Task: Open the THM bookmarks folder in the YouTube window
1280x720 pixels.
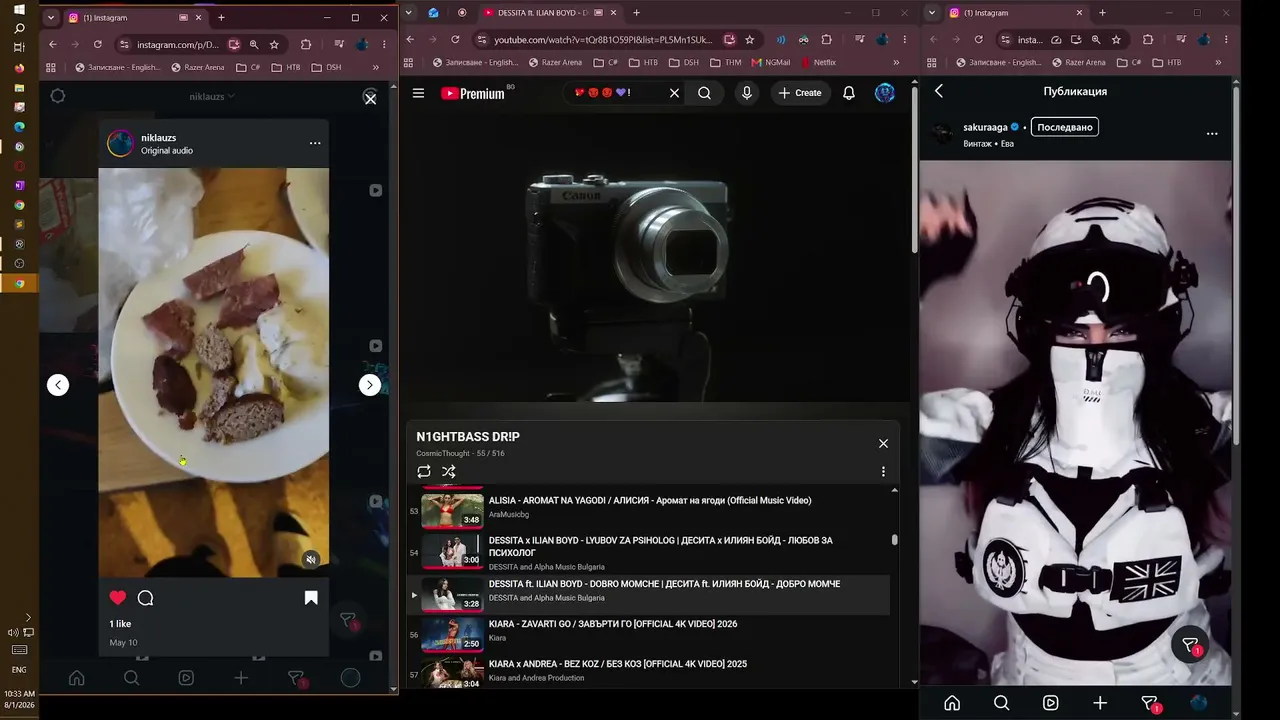Action: click(x=726, y=62)
